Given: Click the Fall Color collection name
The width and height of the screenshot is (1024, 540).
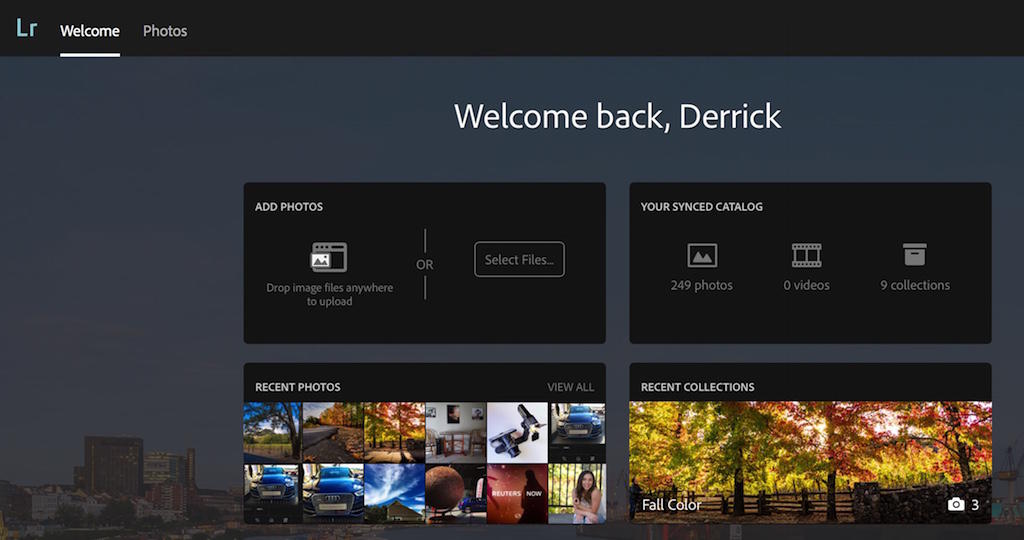Looking at the screenshot, I should (671, 505).
